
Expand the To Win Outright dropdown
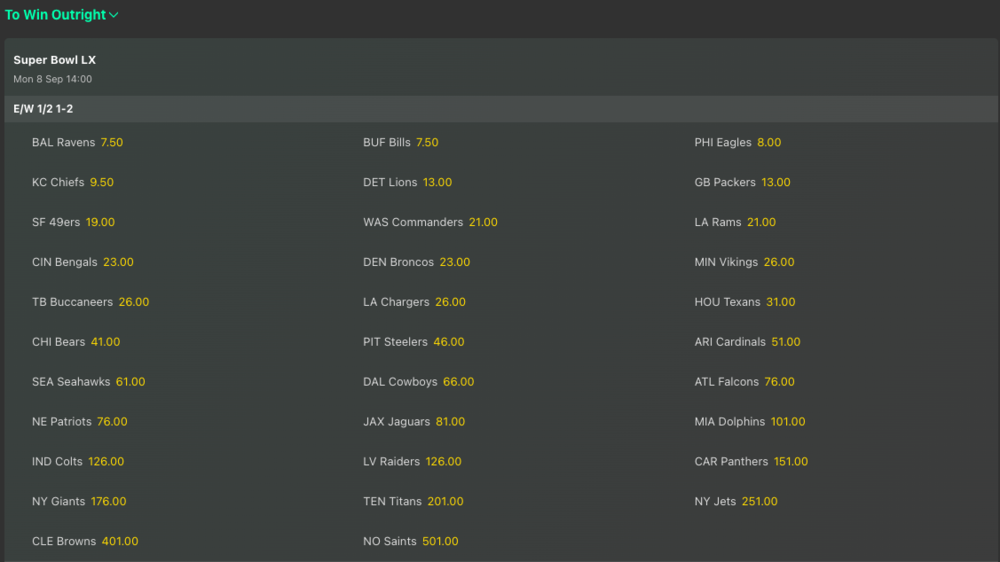(61, 15)
